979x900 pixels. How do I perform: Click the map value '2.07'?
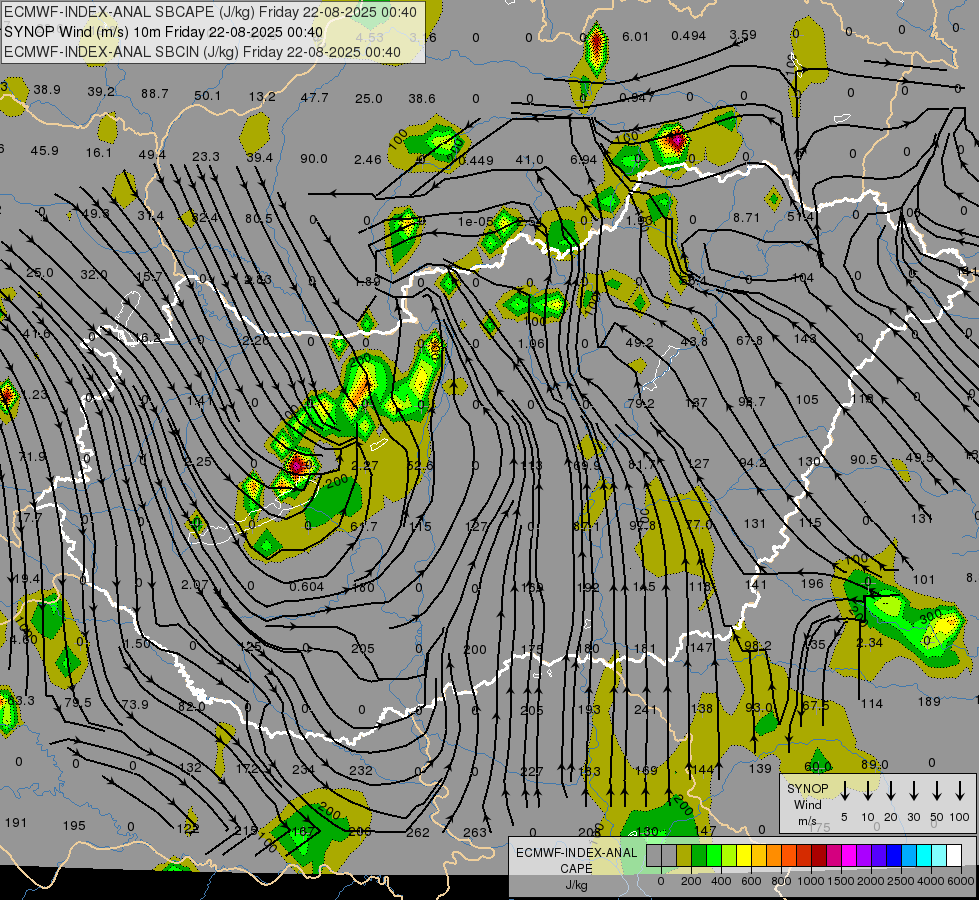(195, 585)
